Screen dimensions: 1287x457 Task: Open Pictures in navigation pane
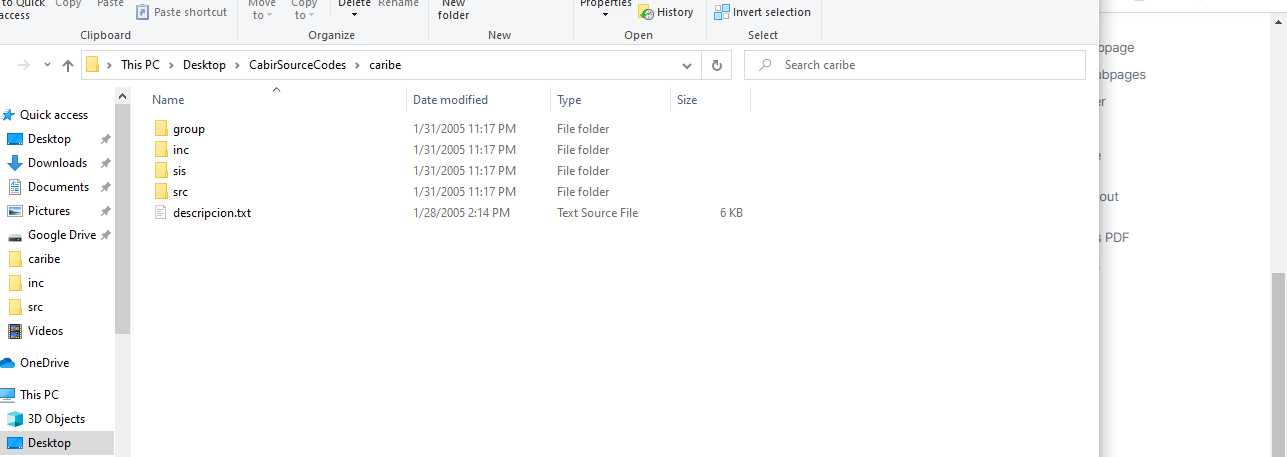coord(49,211)
